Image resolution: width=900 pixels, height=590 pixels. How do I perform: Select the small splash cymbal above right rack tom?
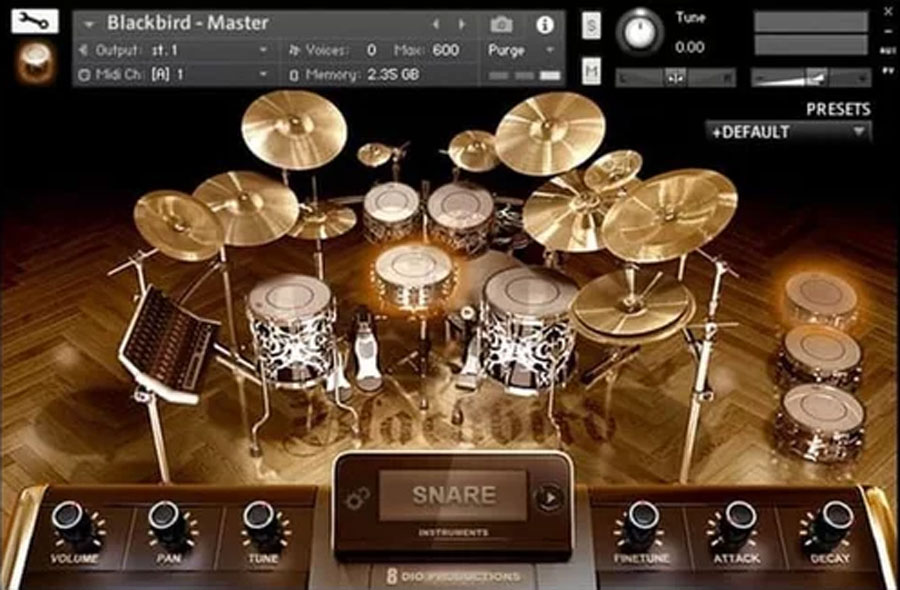pos(473,150)
